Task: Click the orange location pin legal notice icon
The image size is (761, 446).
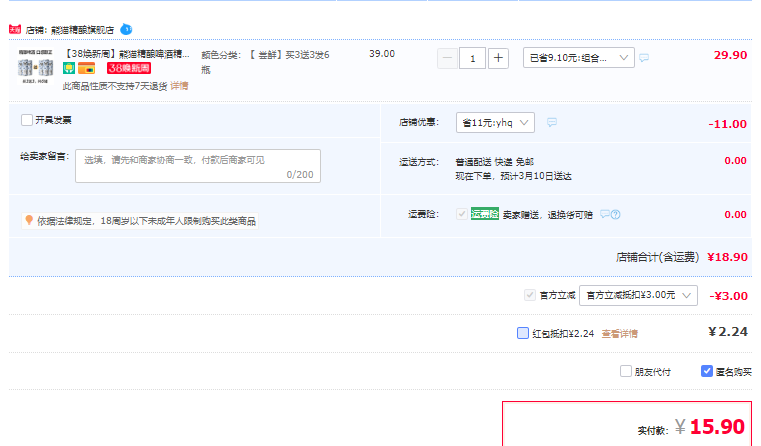Action: click(29, 220)
